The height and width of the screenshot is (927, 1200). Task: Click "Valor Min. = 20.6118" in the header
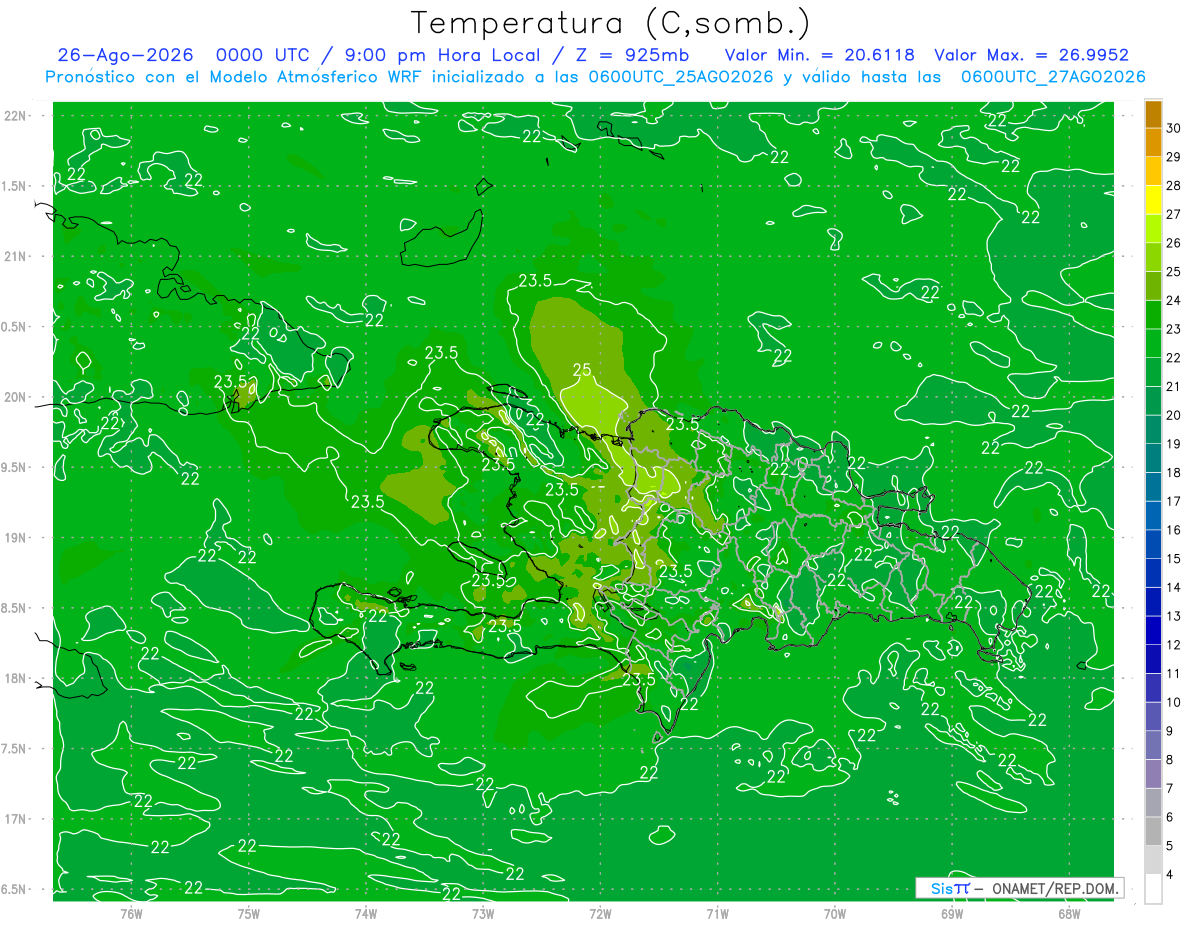pyautogui.click(x=820, y=56)
